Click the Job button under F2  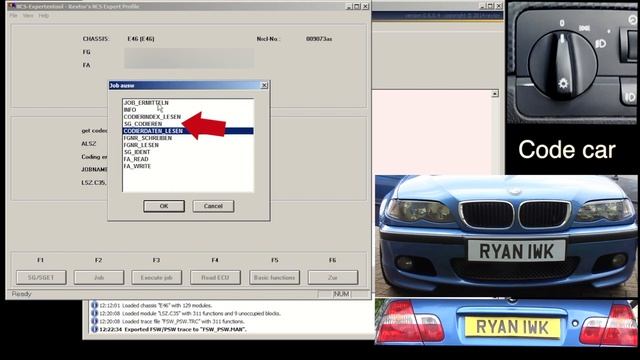(99, 278)
